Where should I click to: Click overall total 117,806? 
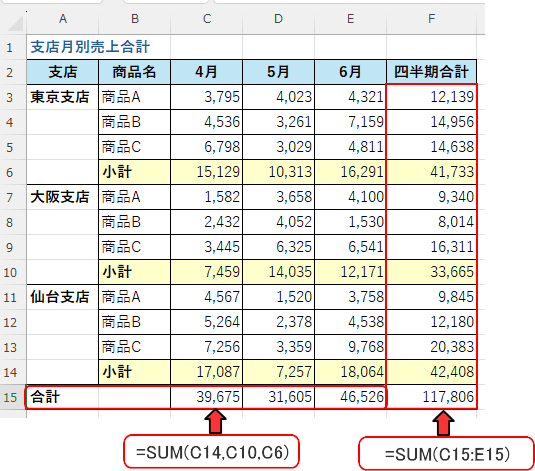(432, 397)
